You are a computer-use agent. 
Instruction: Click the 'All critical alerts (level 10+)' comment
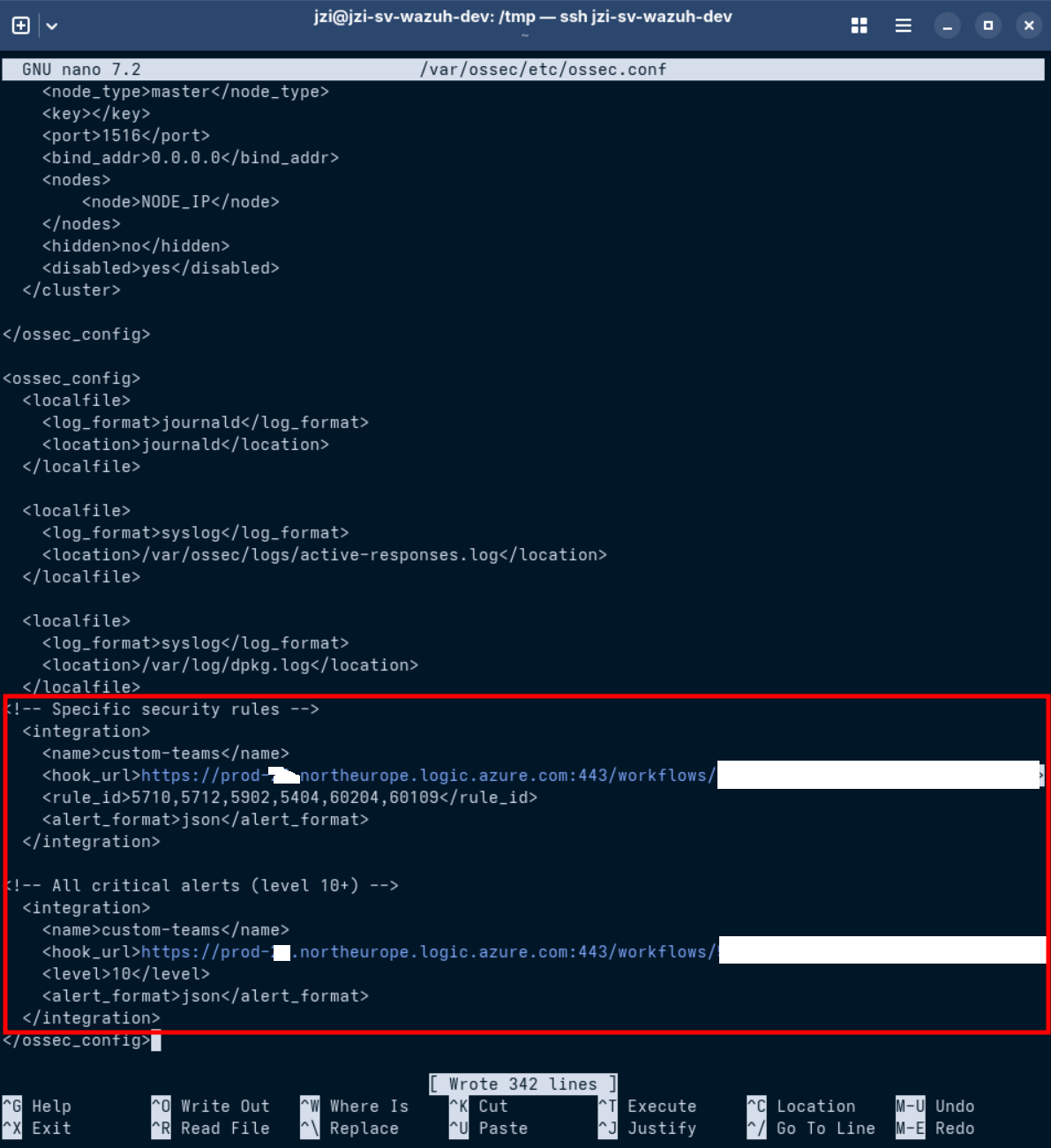201,886
